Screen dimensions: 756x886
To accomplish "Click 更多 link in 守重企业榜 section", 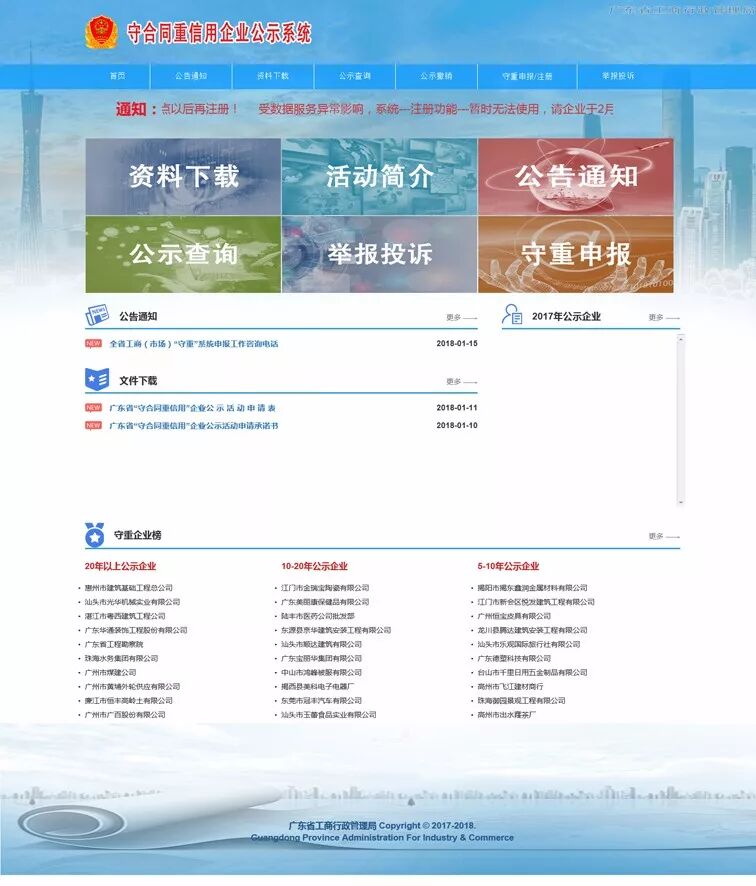I will coord(664,536).
